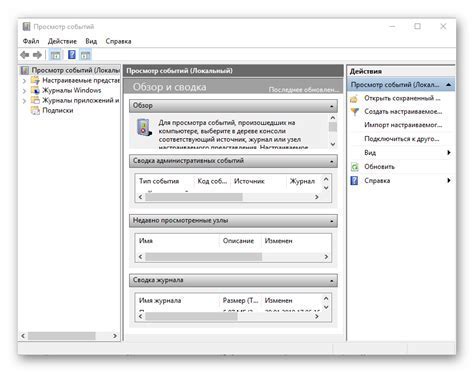Image resolution: width=474 pixels, height=373 pixels.
Task: Click the Подписки icon in the tree
Action: click(x=35, y=110)
